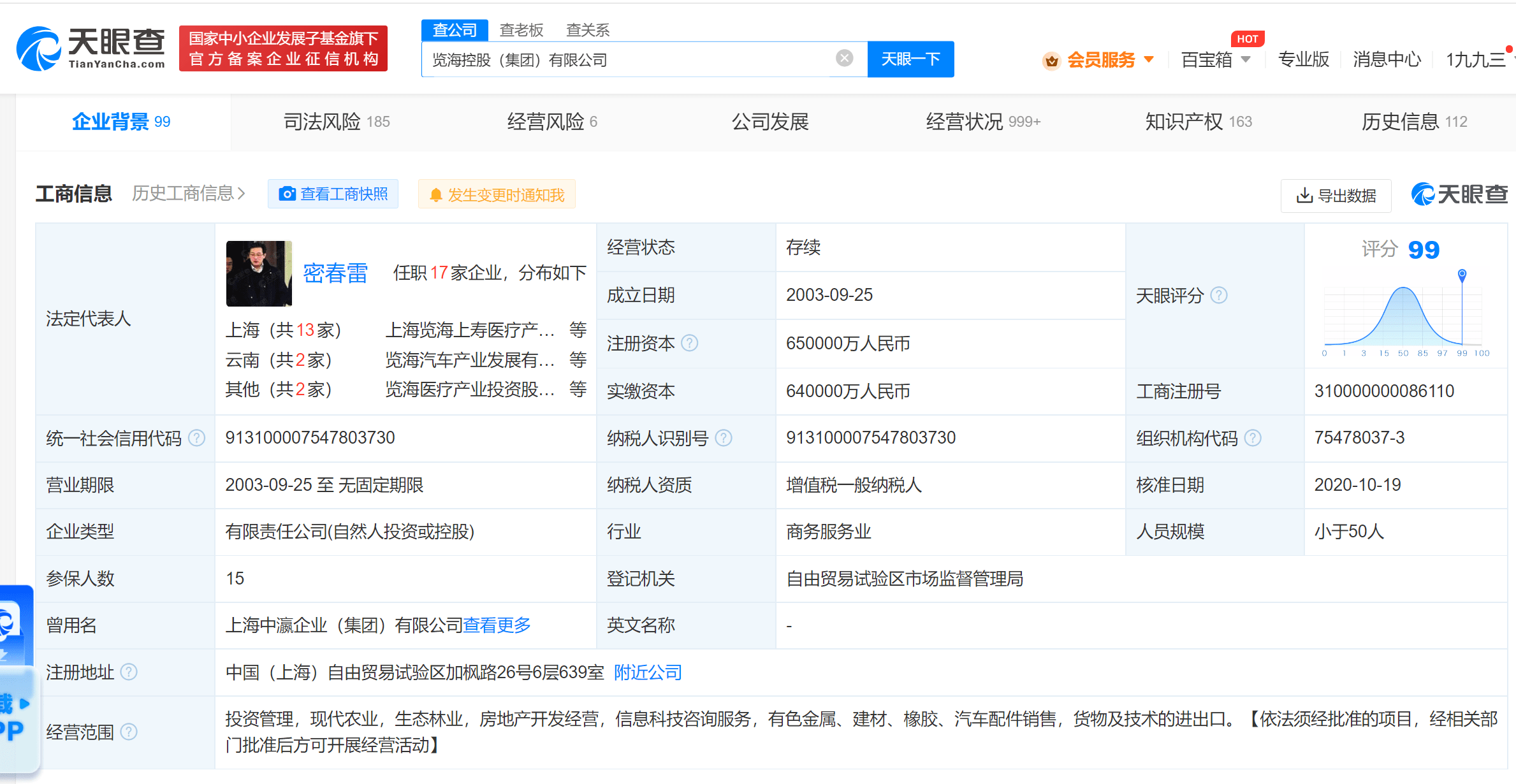Image resolution: width=1516 pixels, height=784 pixels.
Task: Click the help icon next to 经营范围
Action: [129, 732]
